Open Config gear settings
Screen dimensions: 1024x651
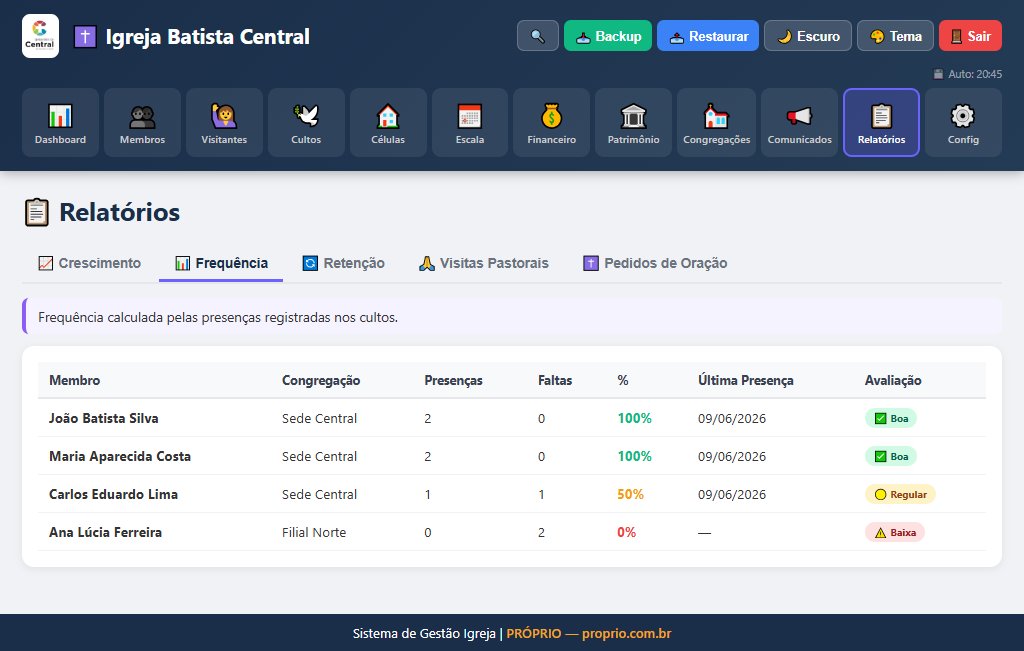[x=963, y=123]
